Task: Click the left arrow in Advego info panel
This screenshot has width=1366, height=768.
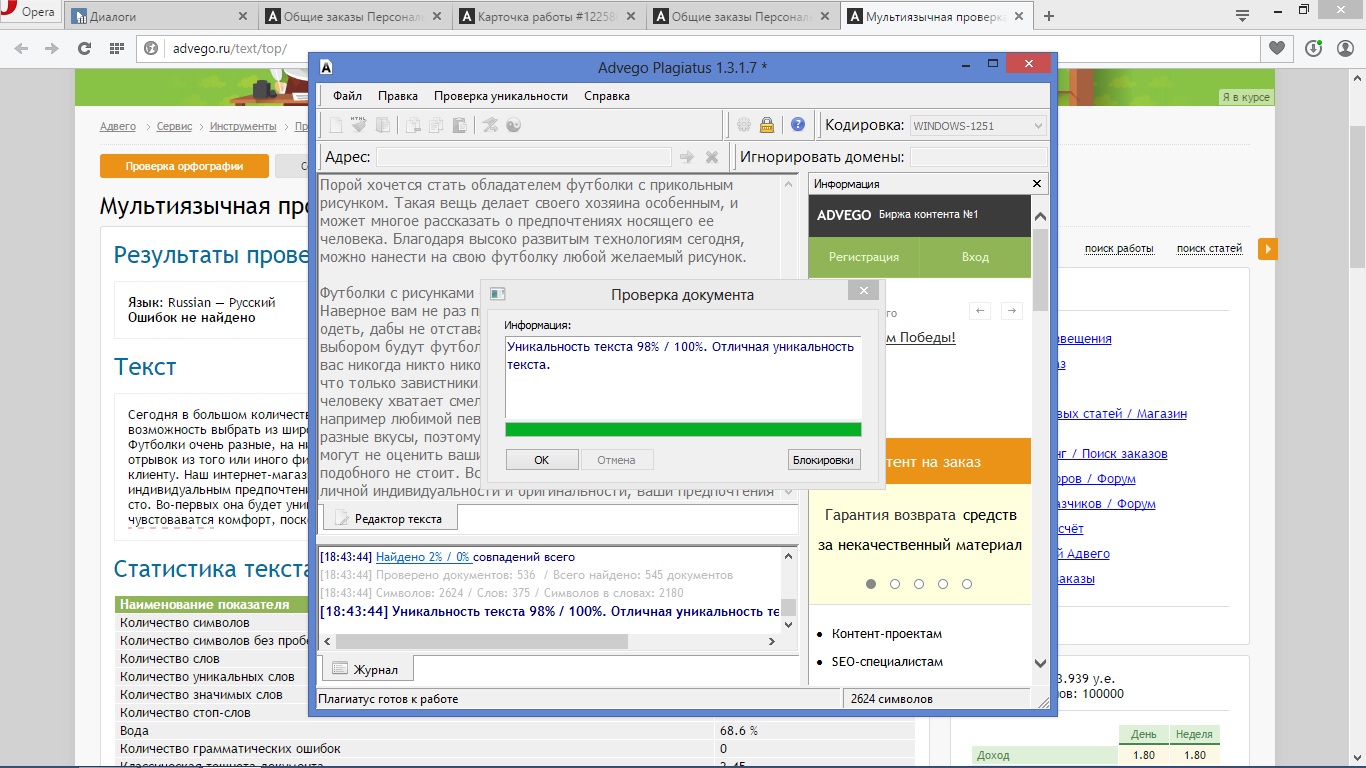Action: 980,311
